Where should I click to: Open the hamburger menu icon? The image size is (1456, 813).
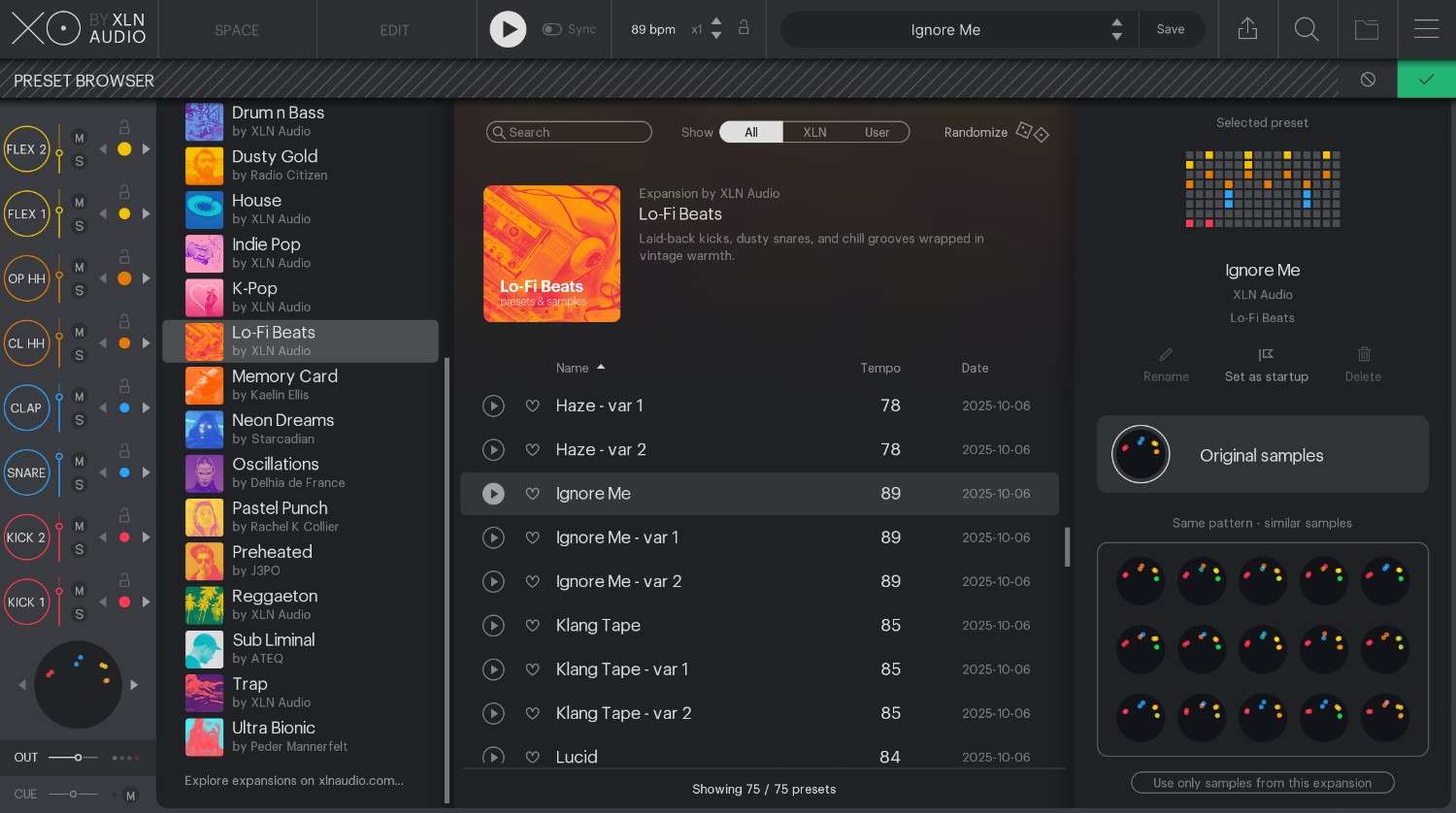(1426, 29)
